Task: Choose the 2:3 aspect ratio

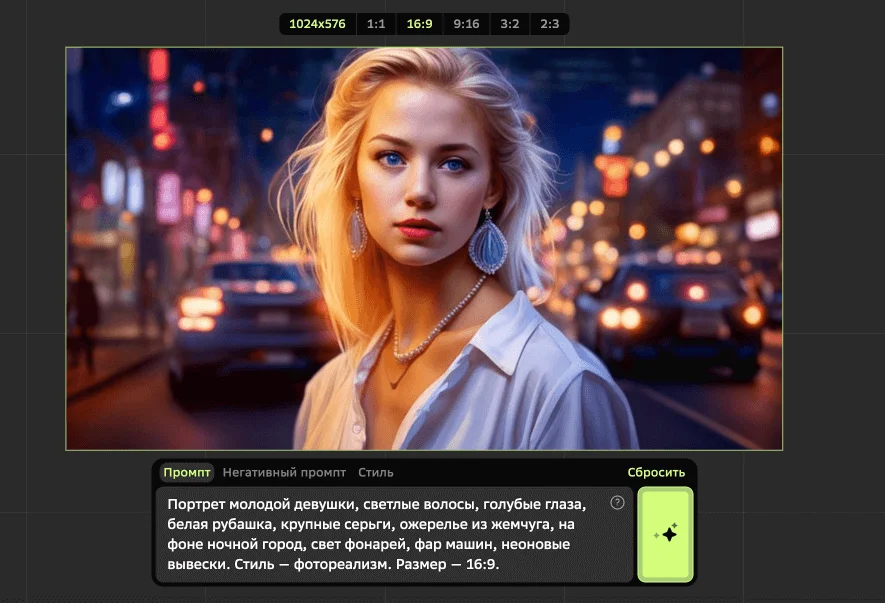Action: coord(550,24)
